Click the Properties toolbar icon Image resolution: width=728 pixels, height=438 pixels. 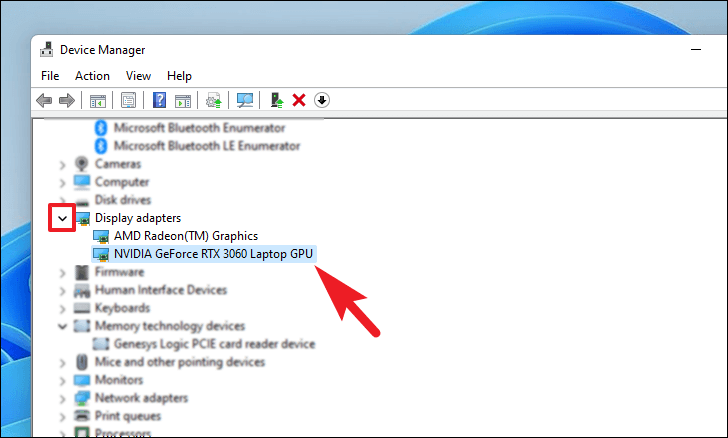[128, 100]
